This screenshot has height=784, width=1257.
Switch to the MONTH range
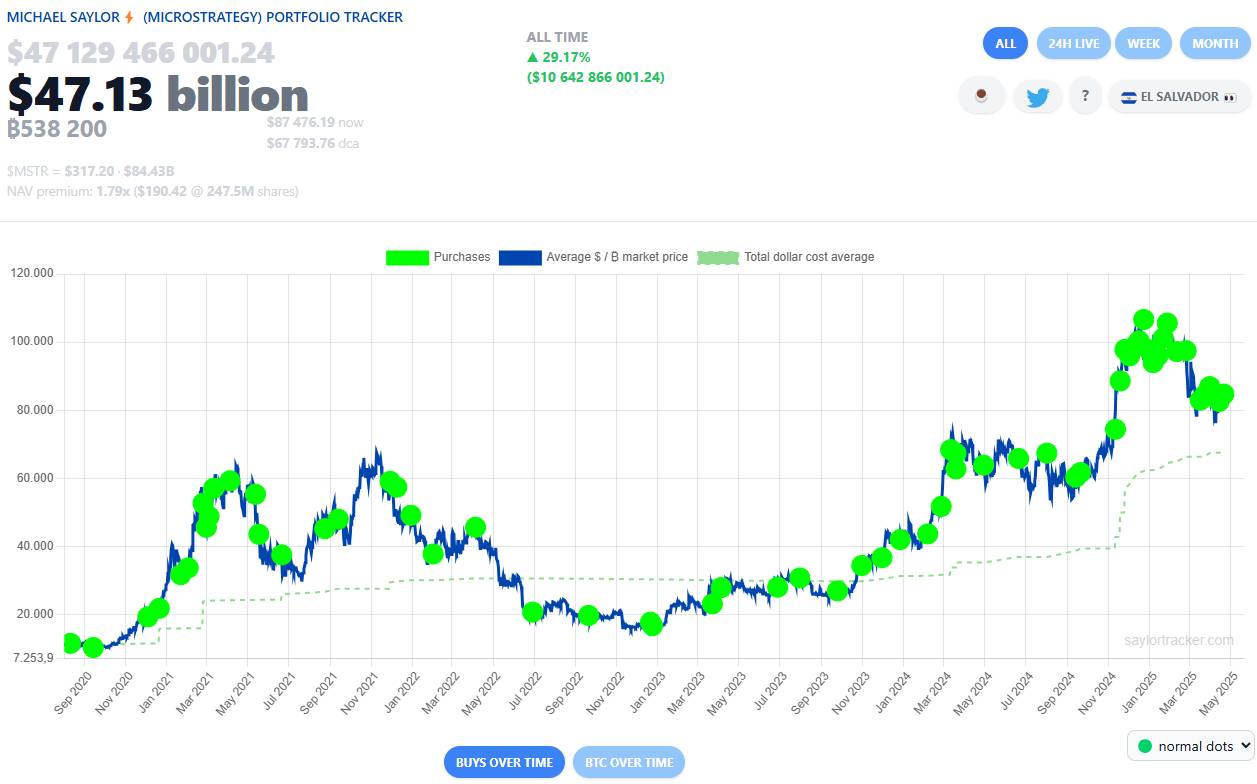[x=1215, y=43]
